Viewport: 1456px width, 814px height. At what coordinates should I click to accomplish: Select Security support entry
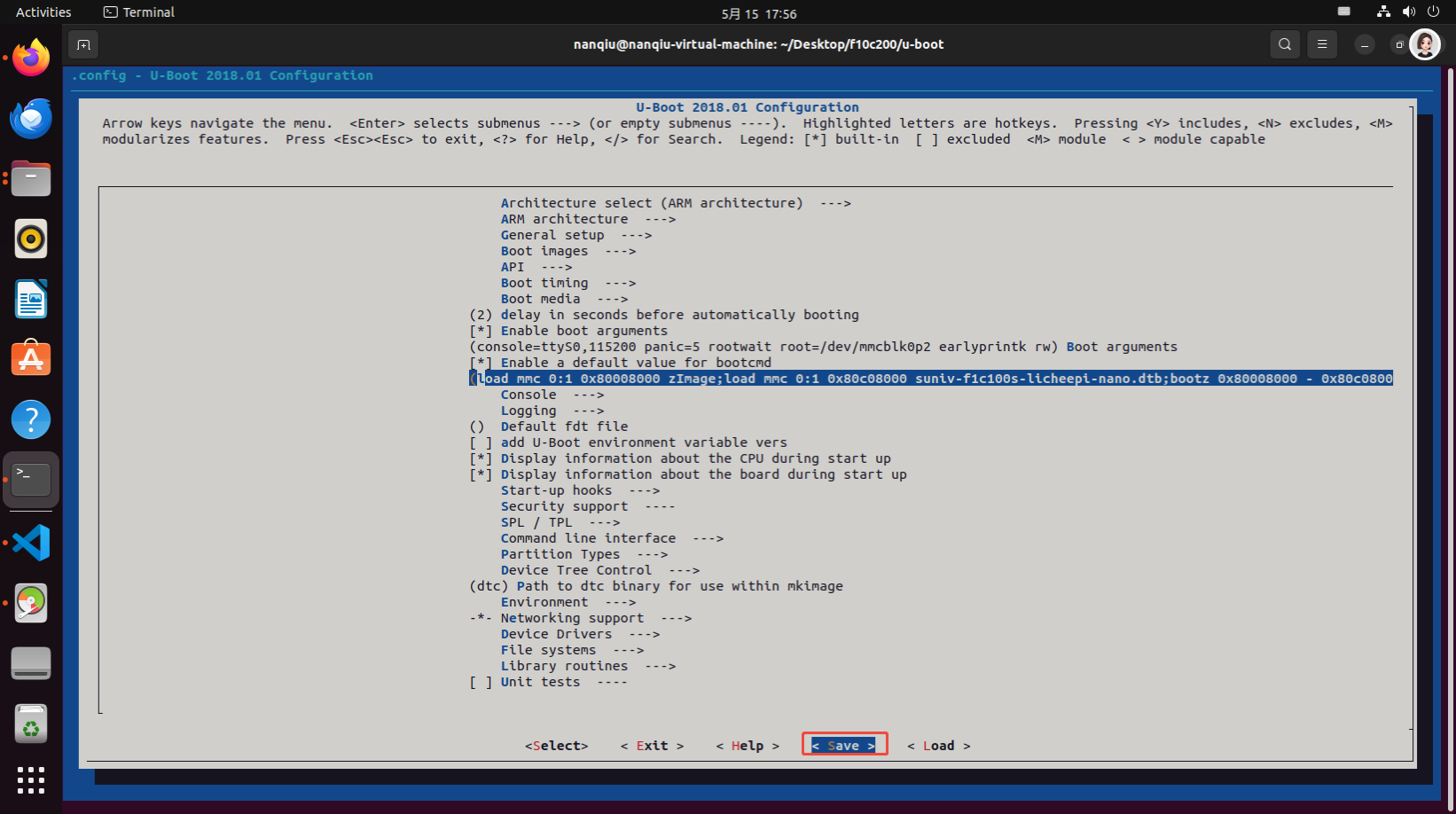click(x=588, y=506)
